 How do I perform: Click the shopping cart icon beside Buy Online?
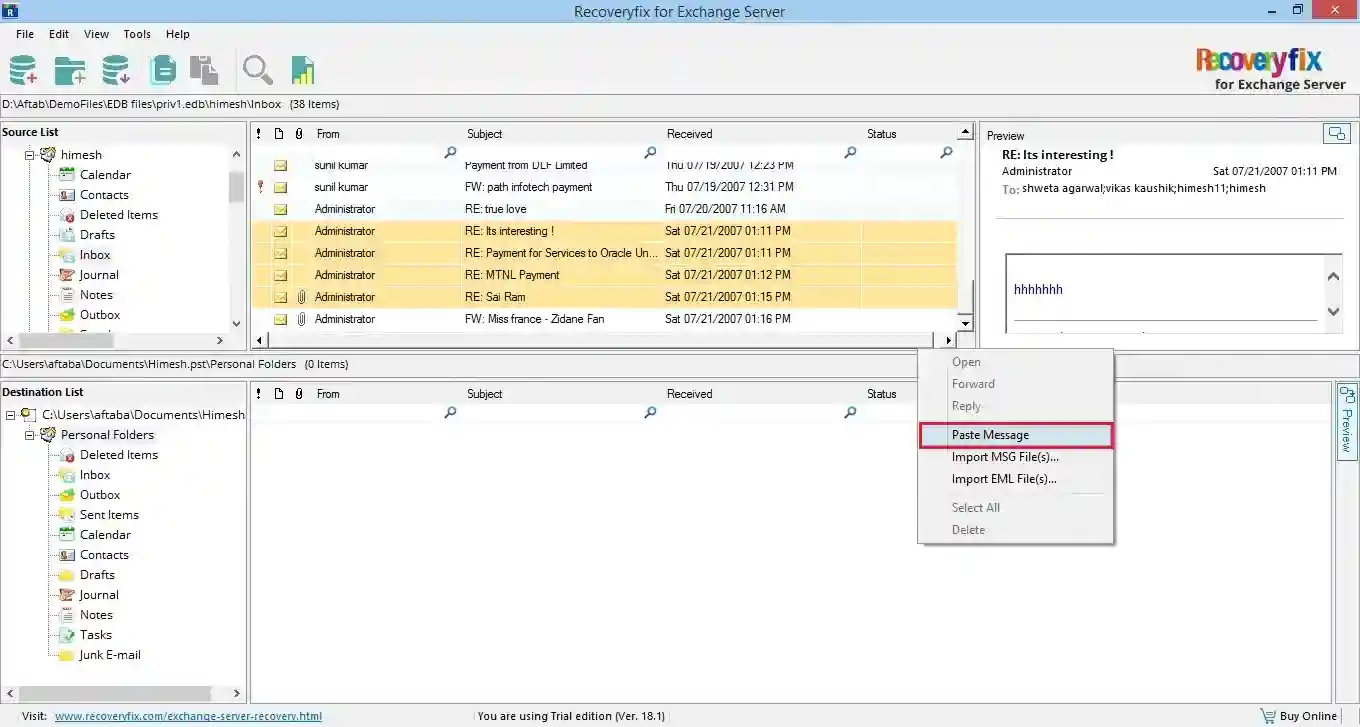click(1268, 716)
